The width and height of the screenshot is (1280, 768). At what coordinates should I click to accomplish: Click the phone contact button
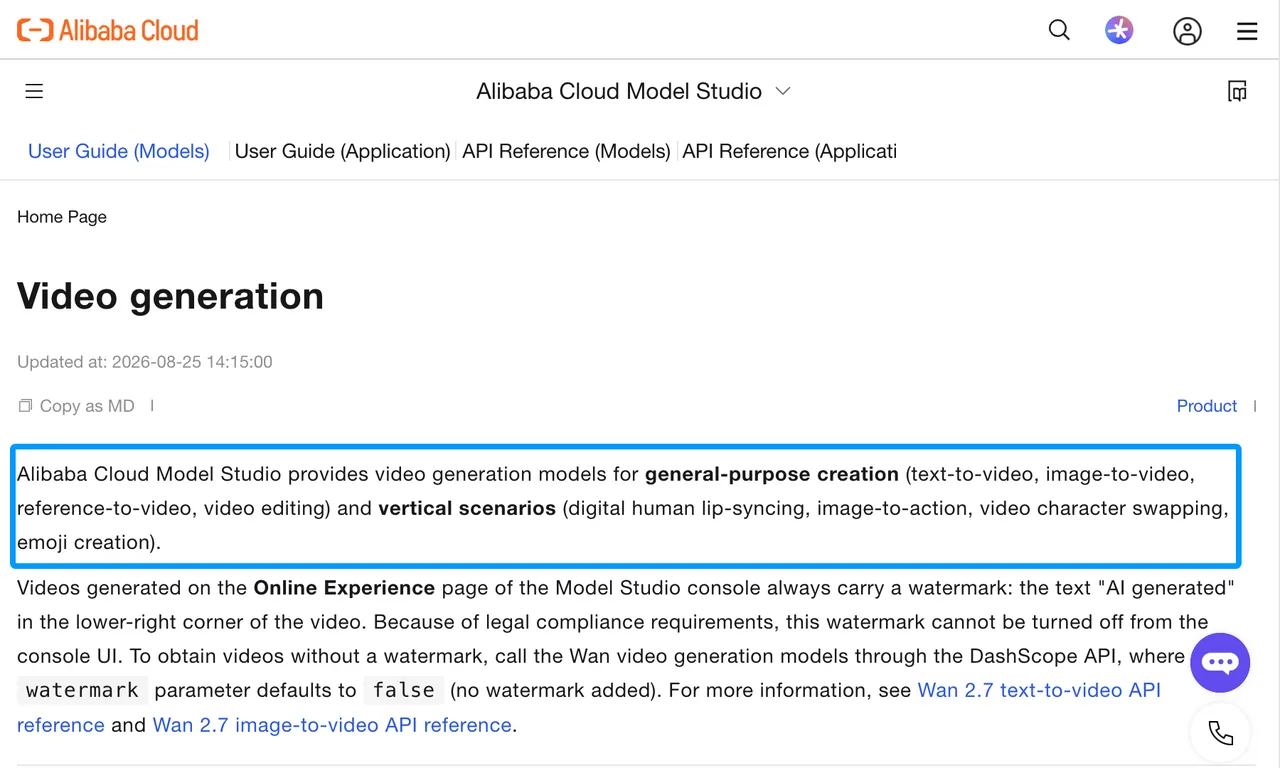pos(1220,733)
